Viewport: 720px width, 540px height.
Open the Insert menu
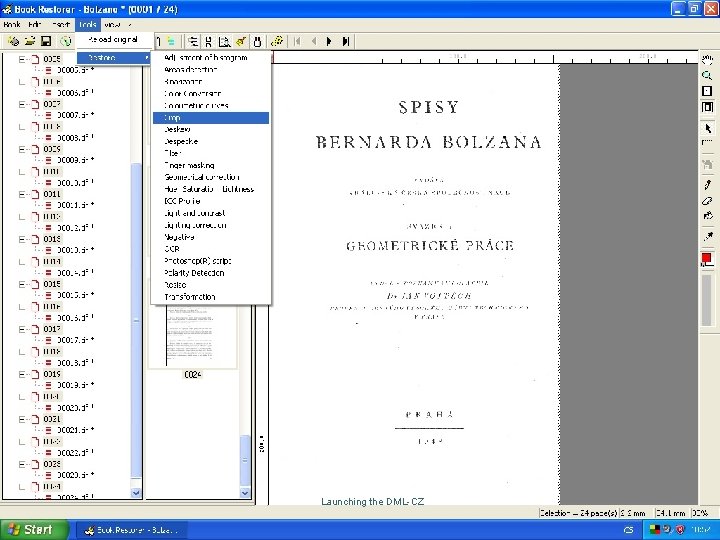[x=61, y=24]
